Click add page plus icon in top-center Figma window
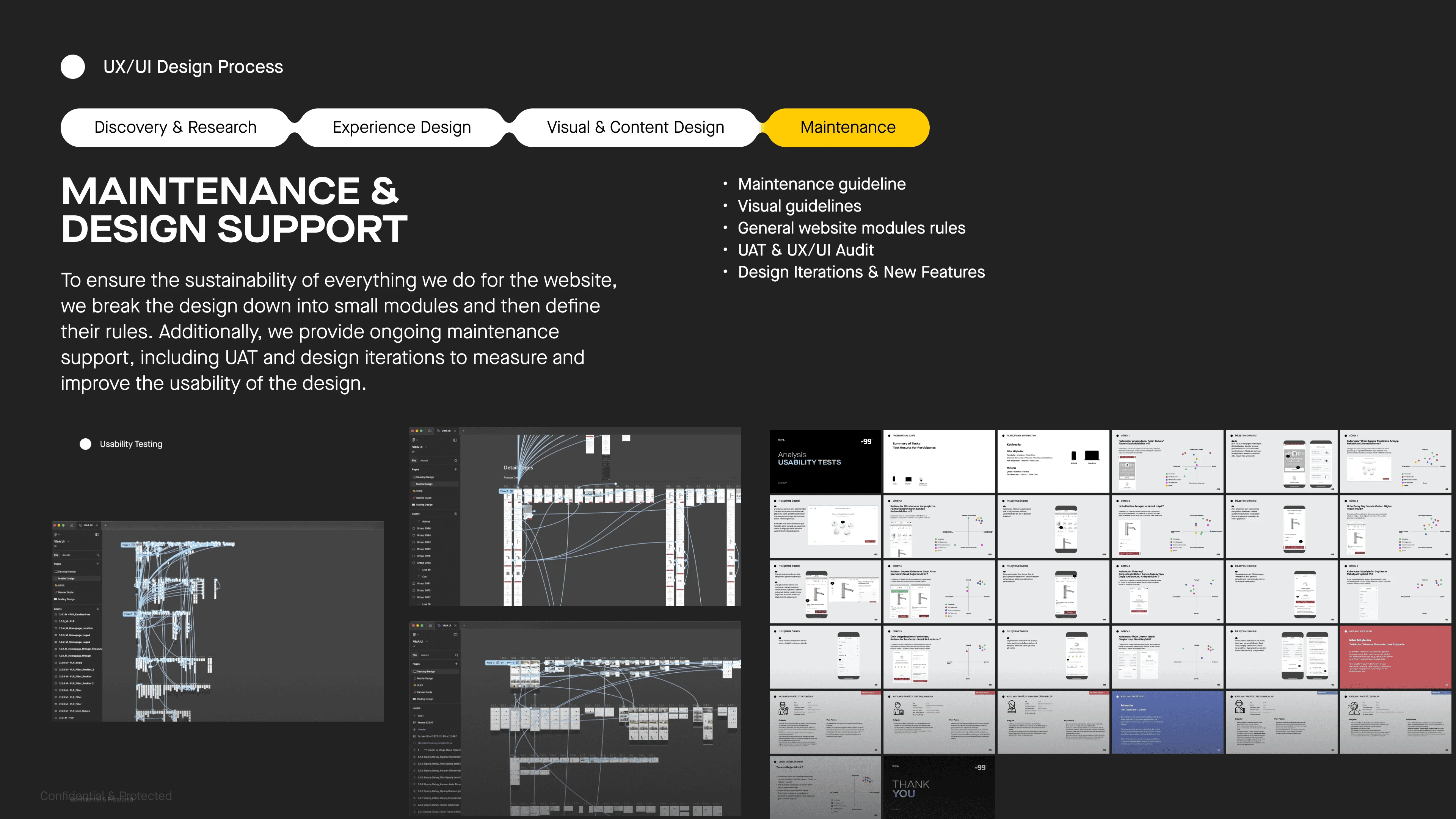The width and height of the screenshot is (1456, 819). tap(455, 469)
